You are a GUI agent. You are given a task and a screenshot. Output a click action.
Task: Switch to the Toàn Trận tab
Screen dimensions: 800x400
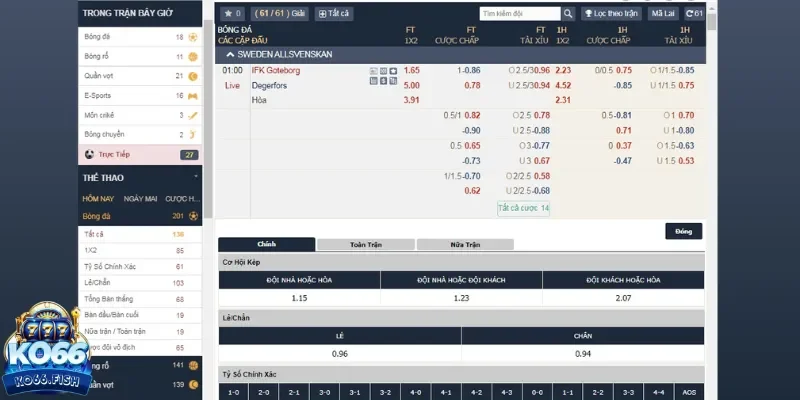click(365, 244)
